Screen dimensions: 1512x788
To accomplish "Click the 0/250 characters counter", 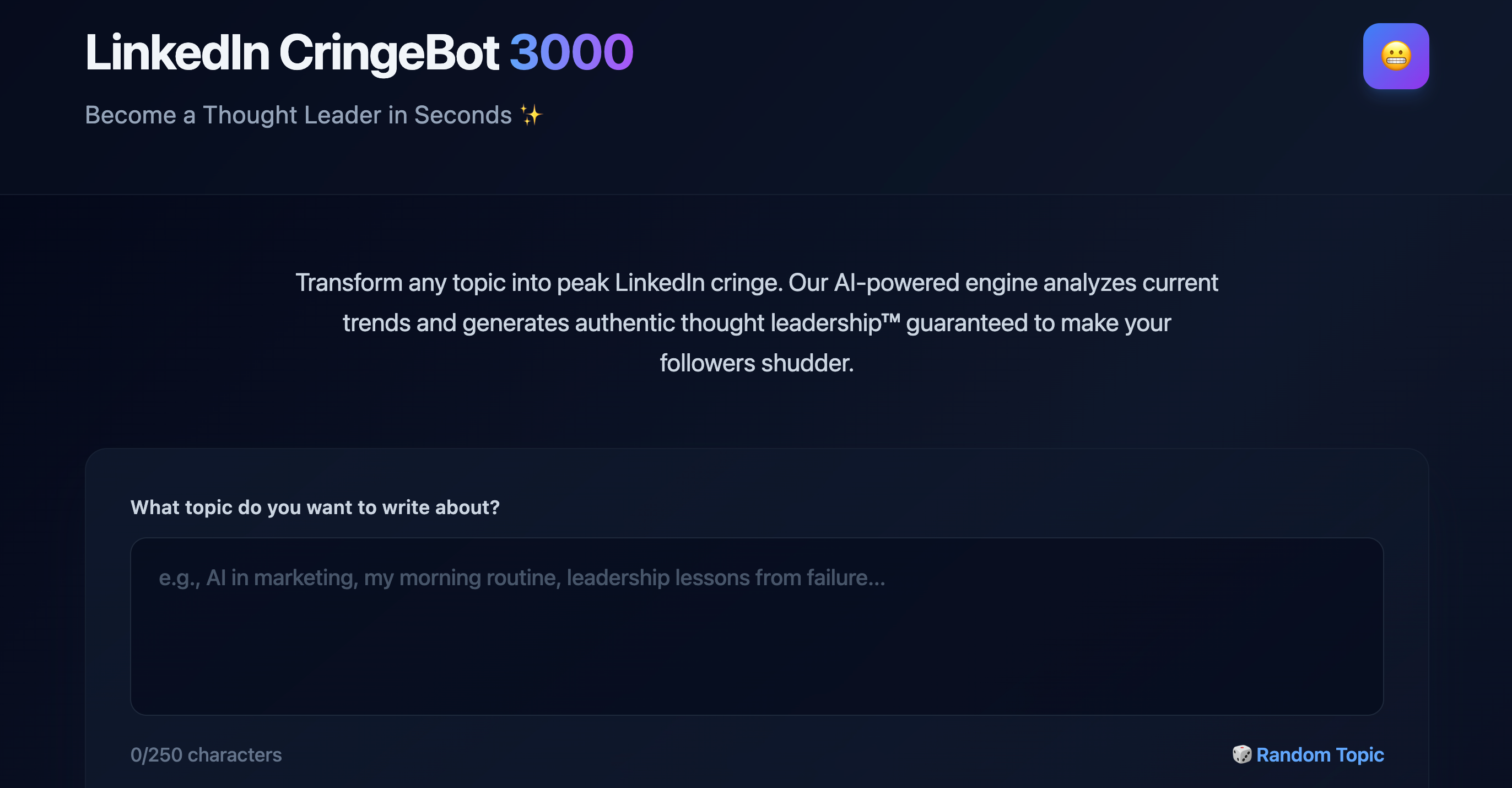I will (206, 754).
